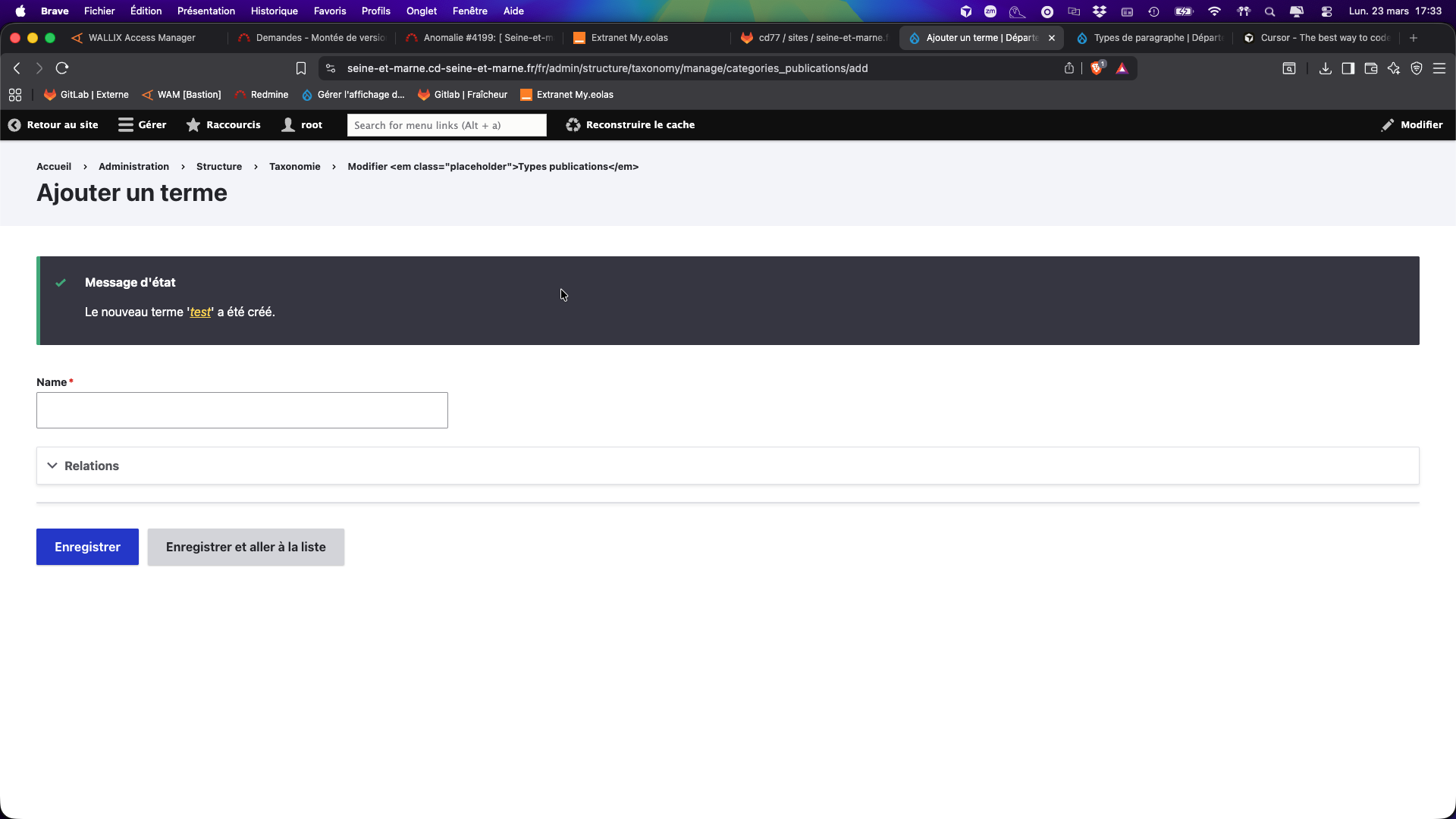Click the Leo AI sparkle icon
Screen dimensions: 1456x819
(1393, 68)
